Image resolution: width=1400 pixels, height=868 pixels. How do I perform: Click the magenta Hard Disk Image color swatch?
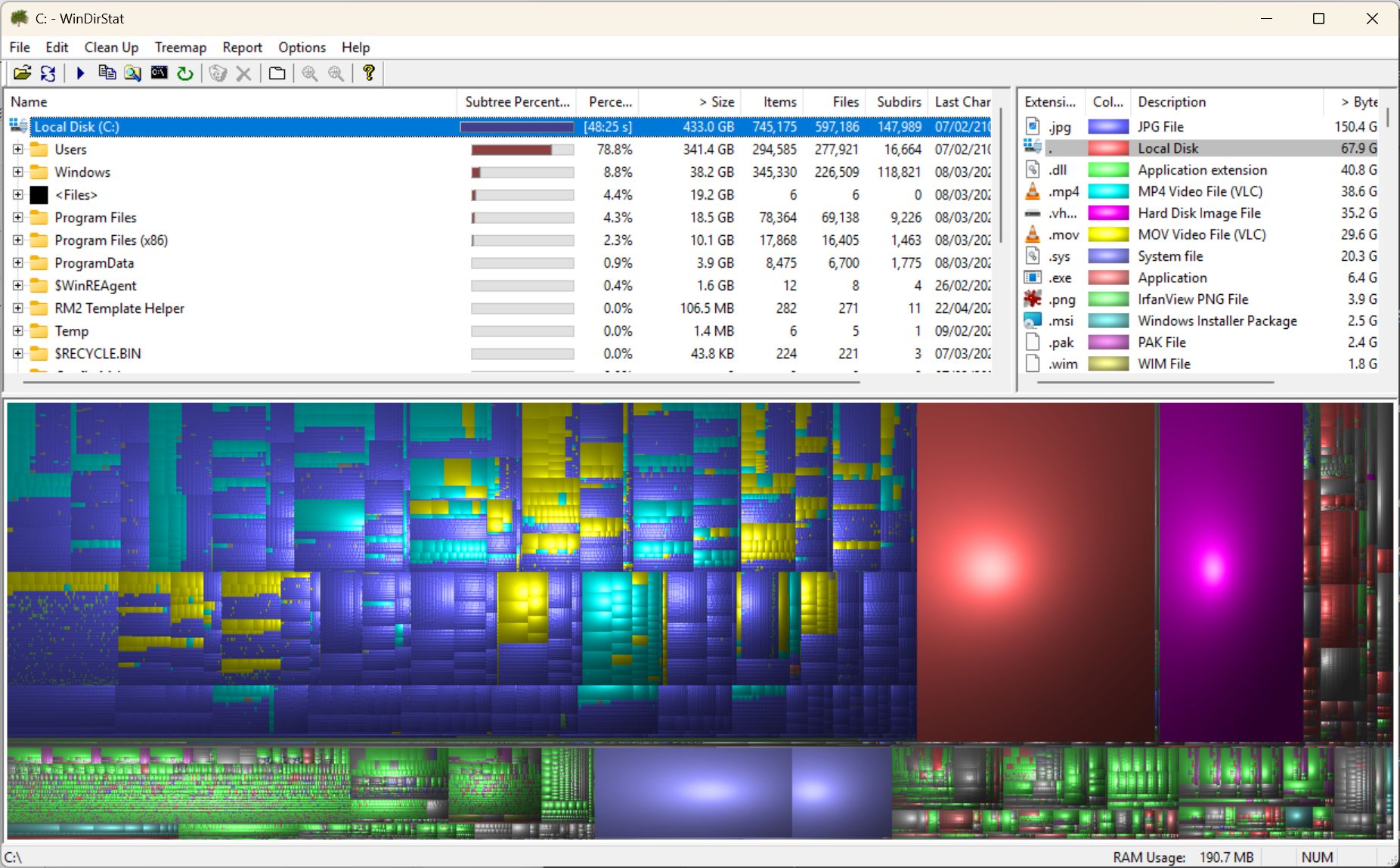pos(1107,213)
